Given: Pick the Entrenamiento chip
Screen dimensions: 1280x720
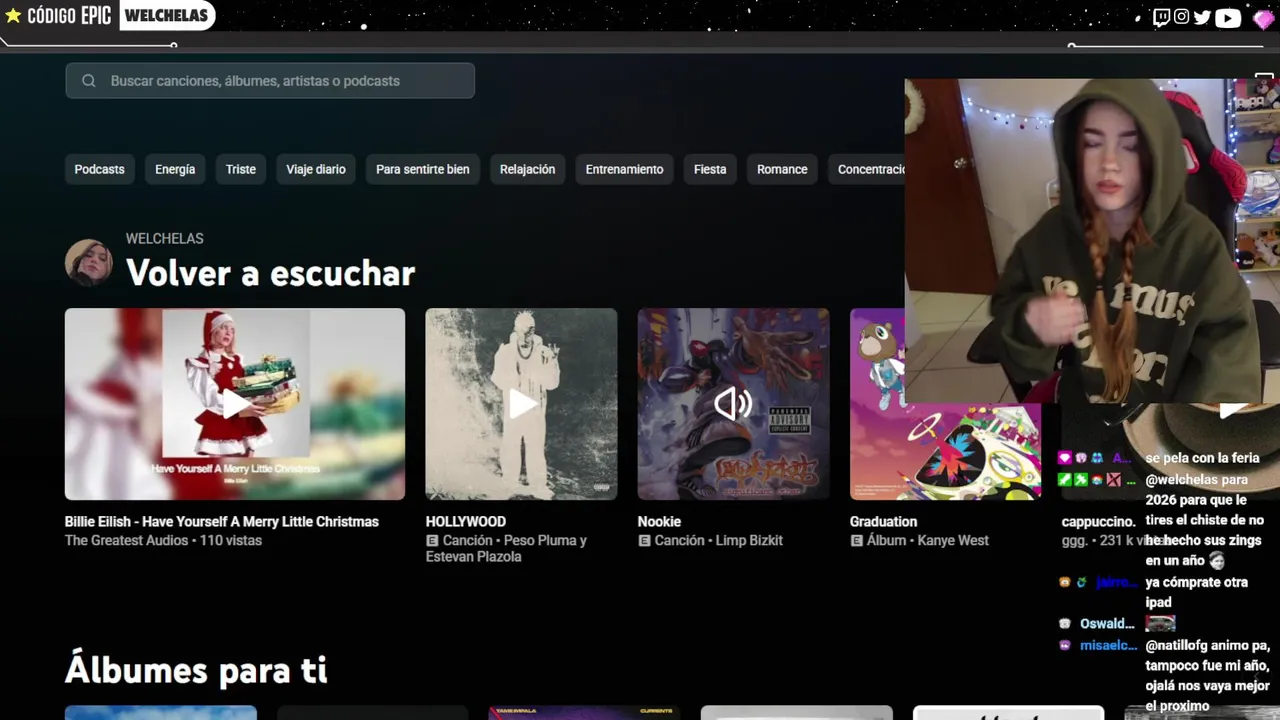Looking at the screenshot, I should (x=625, y=169).
